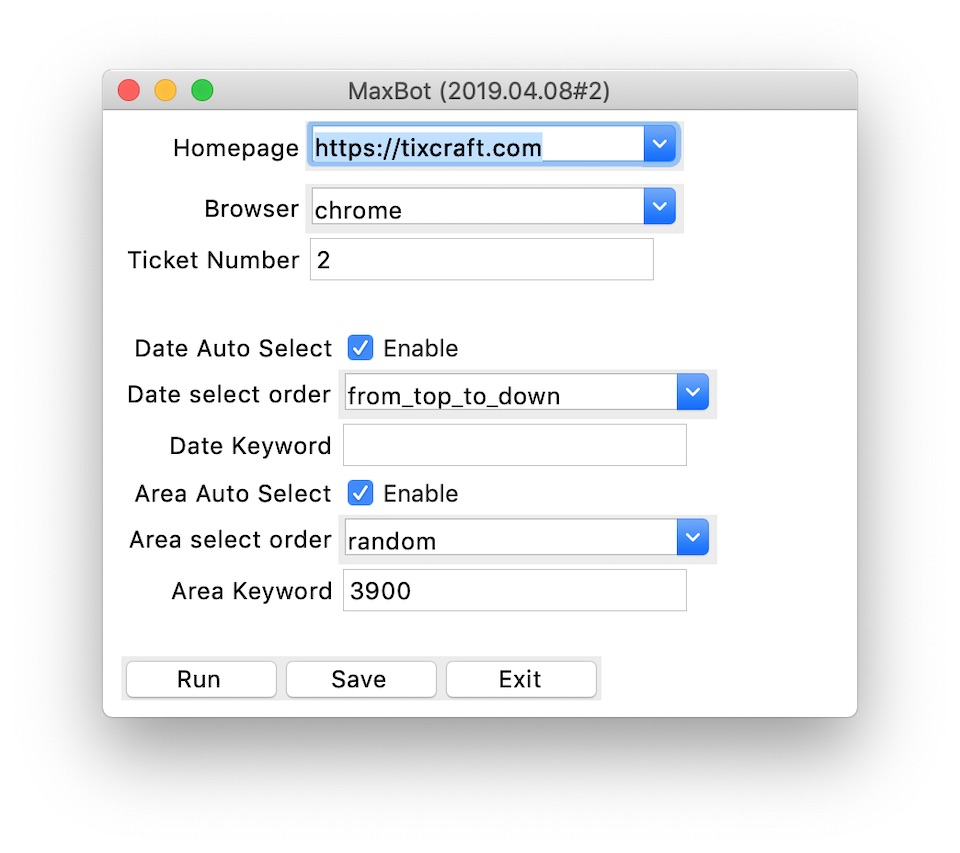
Task: Expand the Browser dropdown arrow
Action: (659, 206)
